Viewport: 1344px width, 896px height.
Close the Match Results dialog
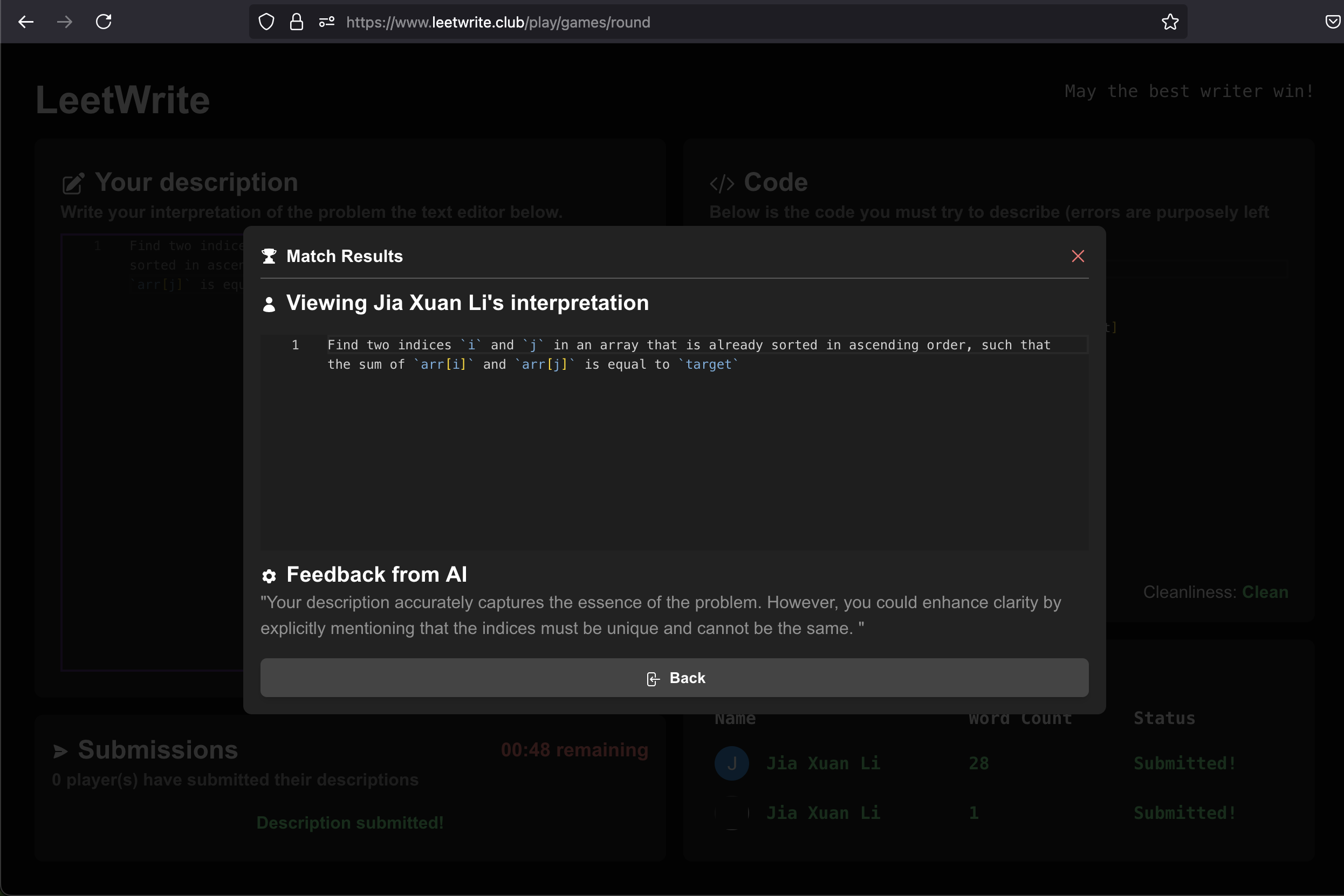tap(1078, 256)
